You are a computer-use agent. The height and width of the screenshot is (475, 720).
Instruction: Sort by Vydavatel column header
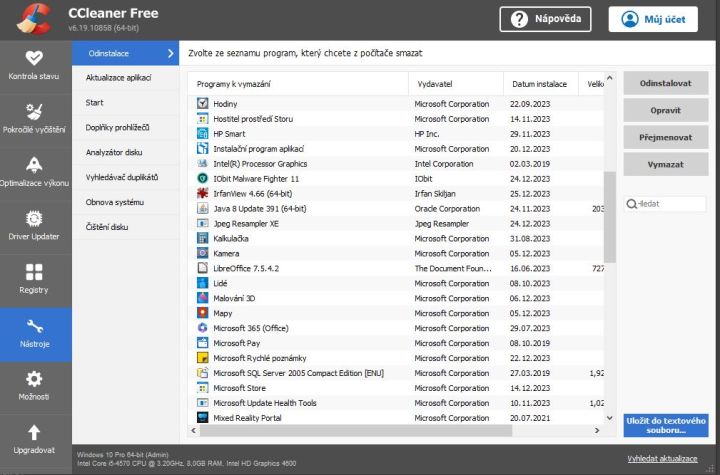coord(456,84)
